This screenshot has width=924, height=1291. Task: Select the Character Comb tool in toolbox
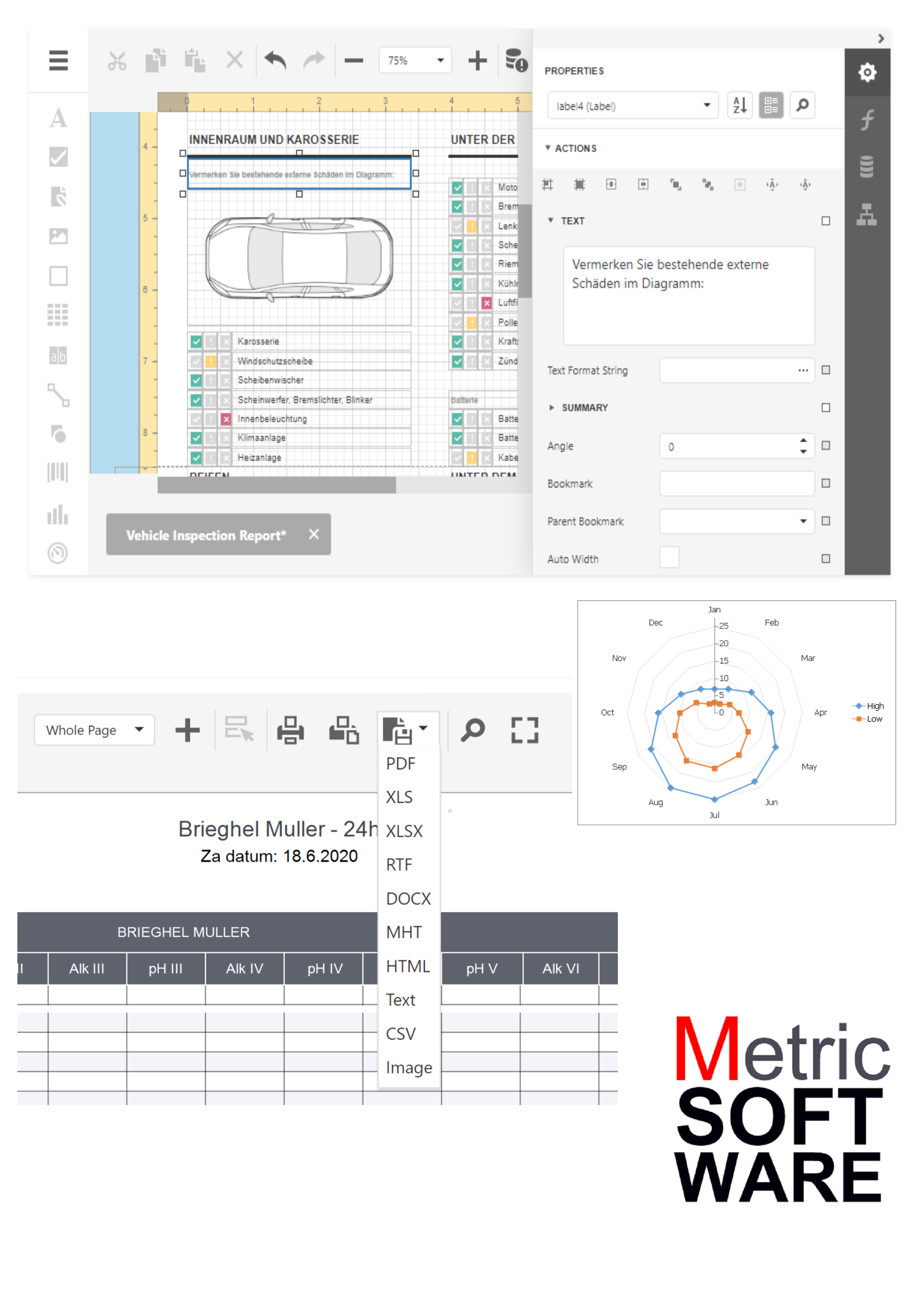pyautogui.click(x=58, y=356)
